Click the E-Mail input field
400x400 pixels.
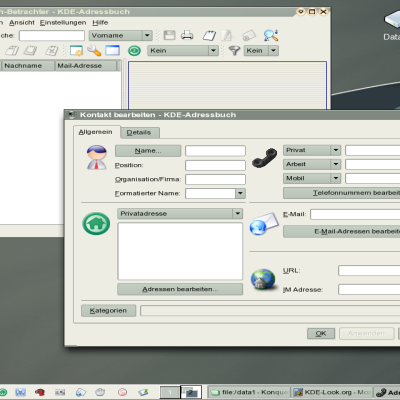click(x=355, y=214)
